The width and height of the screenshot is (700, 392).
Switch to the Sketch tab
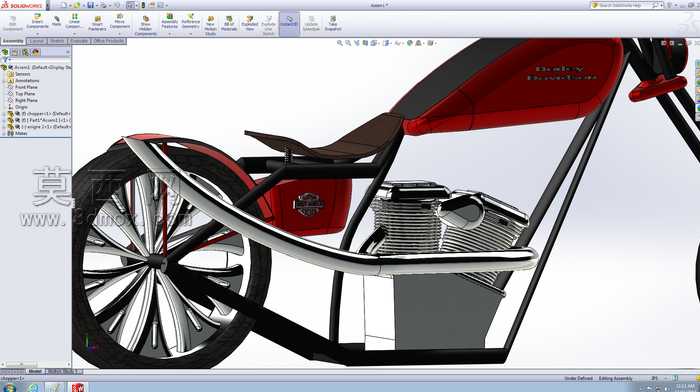click(x=57, y=41)
